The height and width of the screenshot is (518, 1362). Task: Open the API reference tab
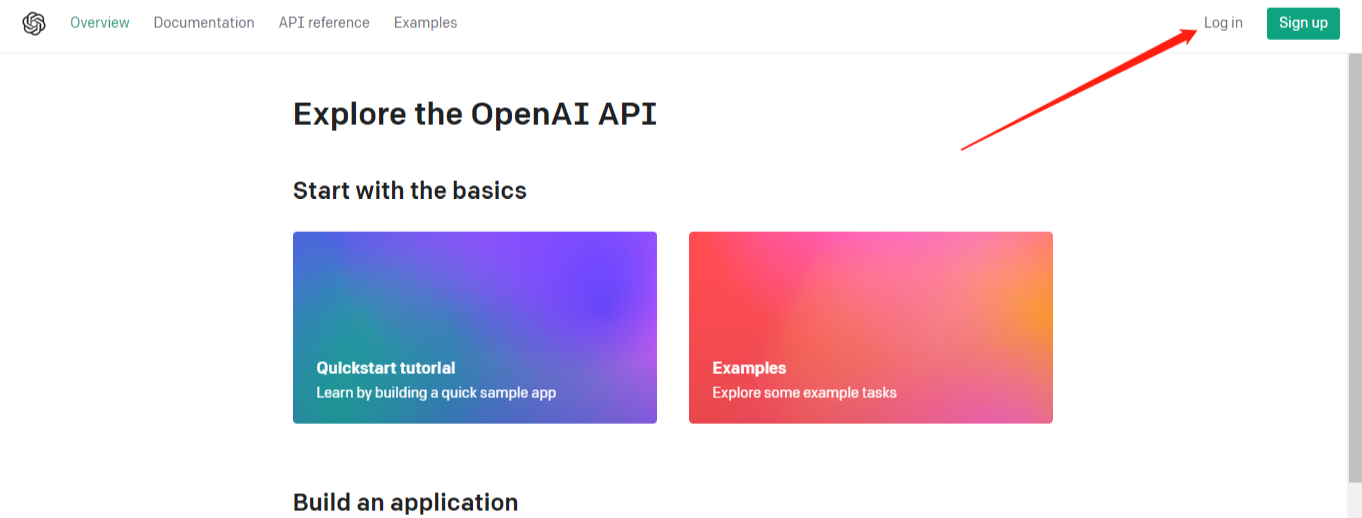(x=324, y=23)
